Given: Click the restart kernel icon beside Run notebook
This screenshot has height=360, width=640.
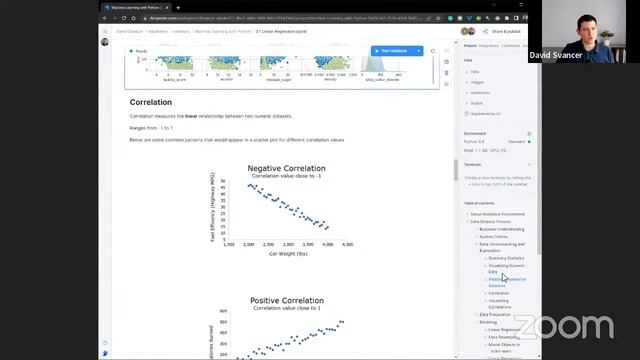Looking at the screenshot, I should click(433, 51).
